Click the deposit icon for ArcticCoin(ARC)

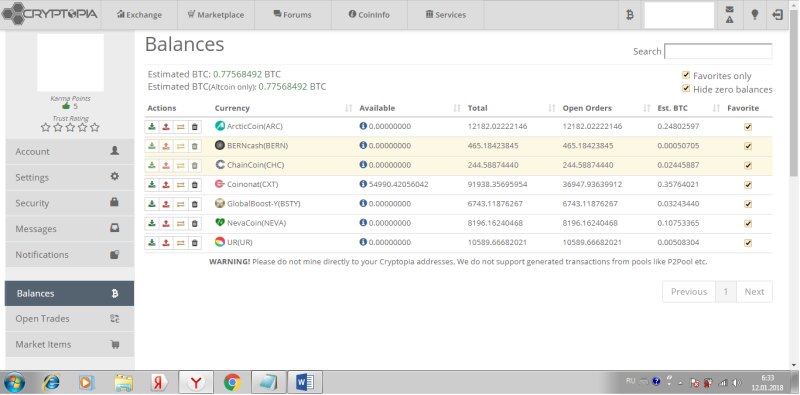point(152,127)
